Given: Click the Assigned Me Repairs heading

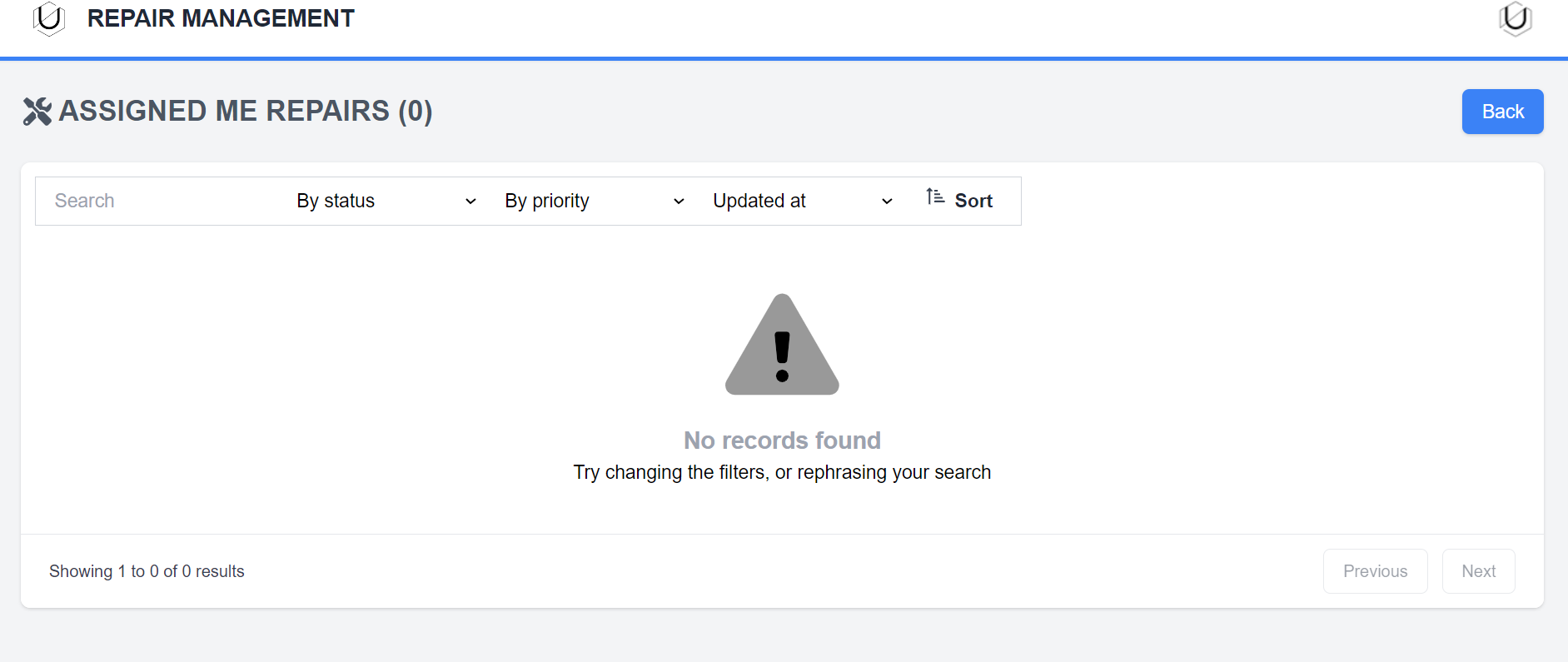Looking at the screenshot, I should 245,112.
